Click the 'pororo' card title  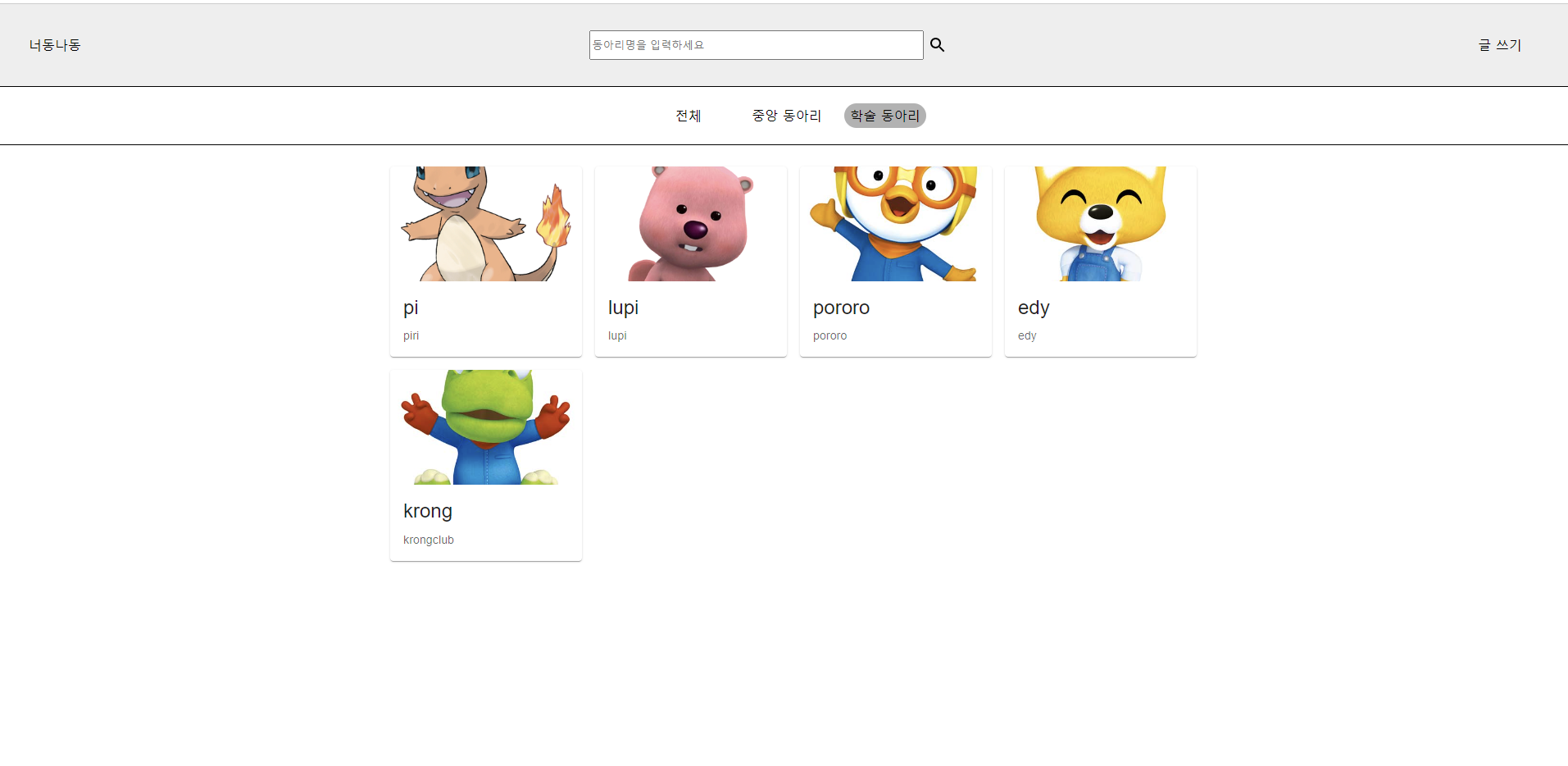click(x=841, y=308)
